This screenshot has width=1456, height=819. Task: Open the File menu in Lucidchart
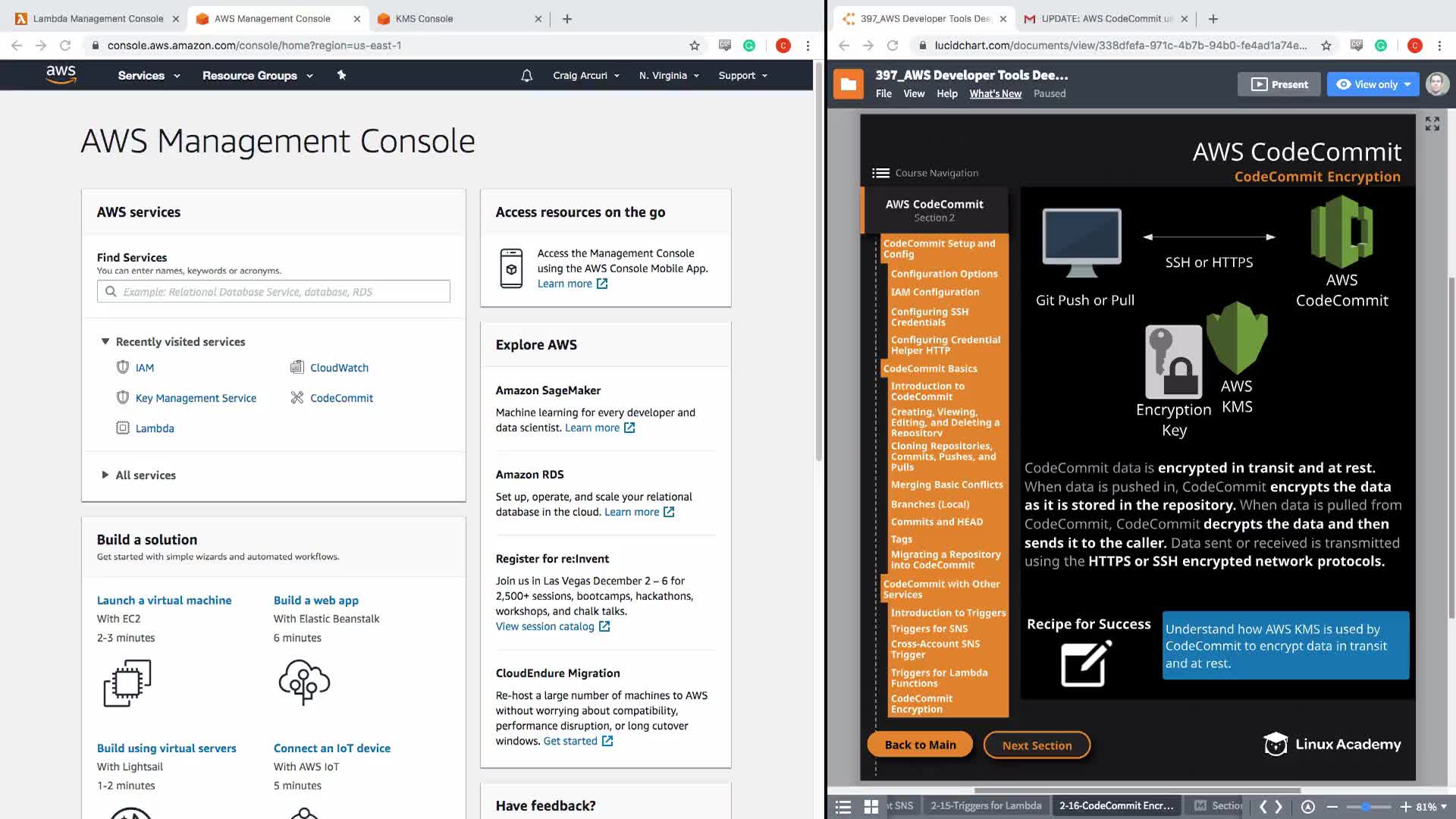click(x=883, y=94)
